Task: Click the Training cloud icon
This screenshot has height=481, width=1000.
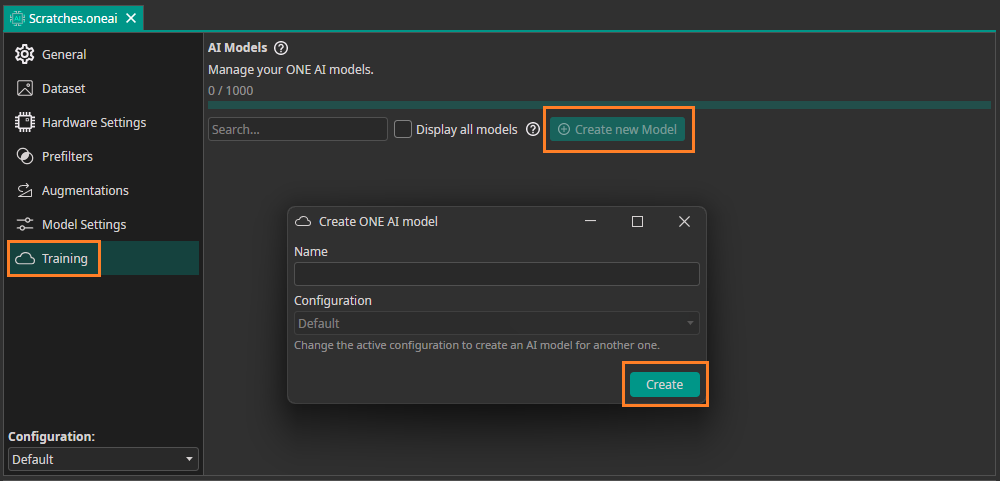Action: point(24,258)
